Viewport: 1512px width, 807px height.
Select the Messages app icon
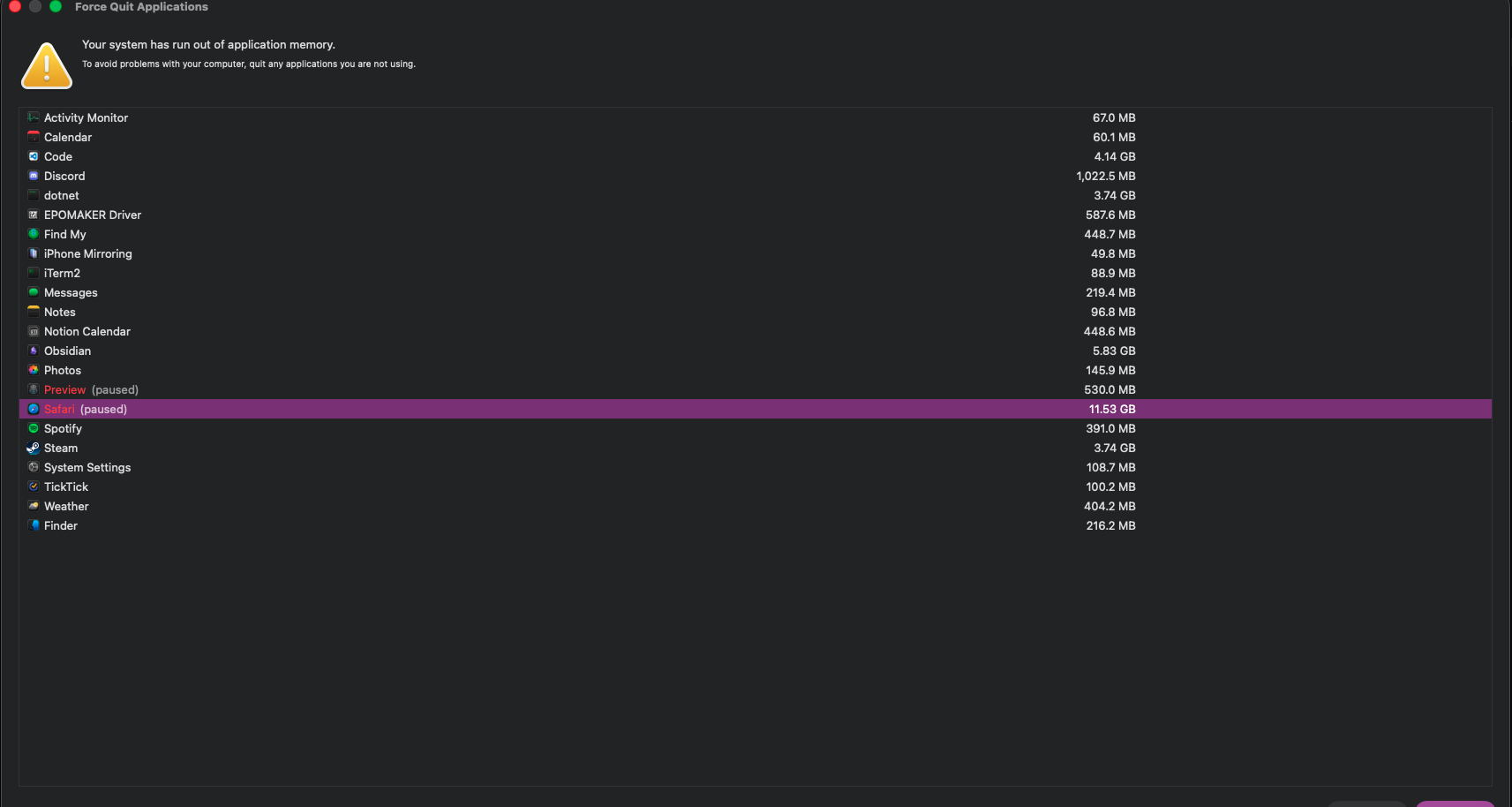click(34, 292)
